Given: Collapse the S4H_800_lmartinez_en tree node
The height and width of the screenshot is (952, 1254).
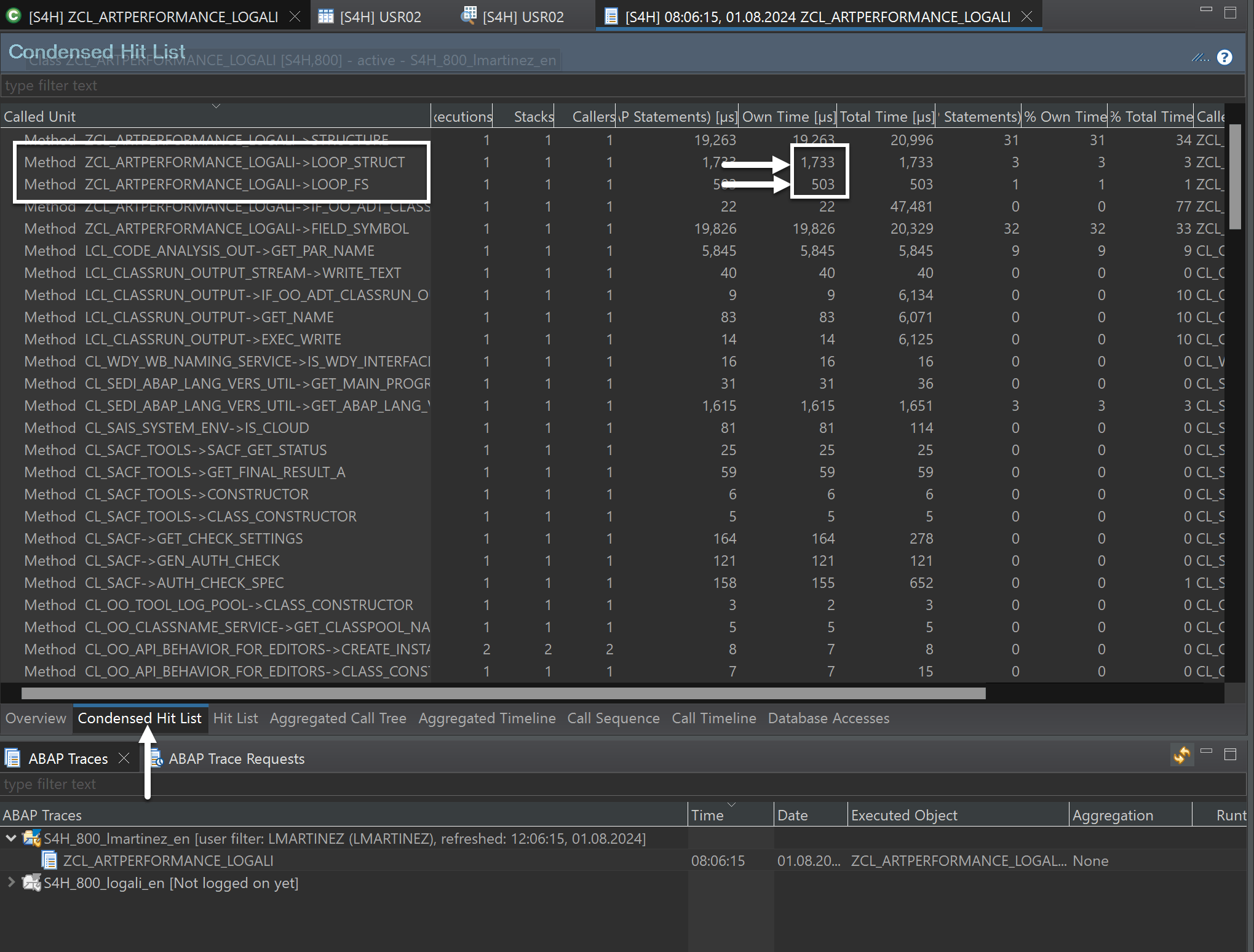Looking at the screenshot, I should [x=10, y=838].
